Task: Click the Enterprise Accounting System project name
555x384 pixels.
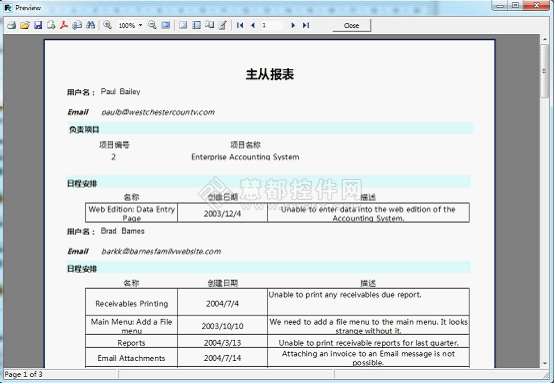Action: click(245, 157)
